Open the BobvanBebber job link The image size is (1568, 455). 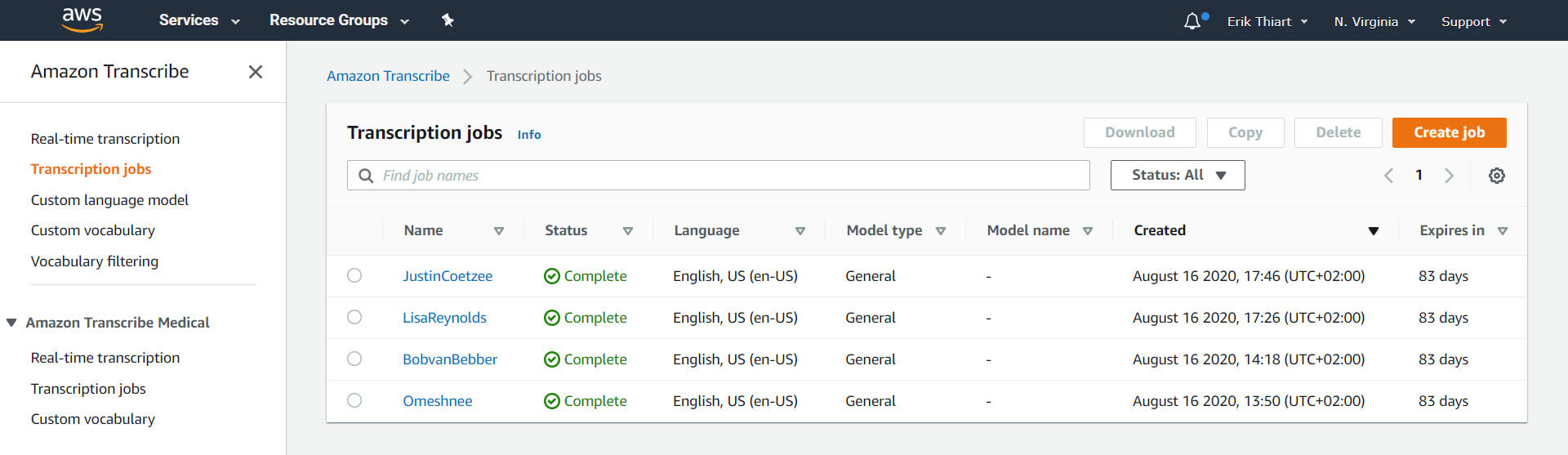[x=449, y=359]
